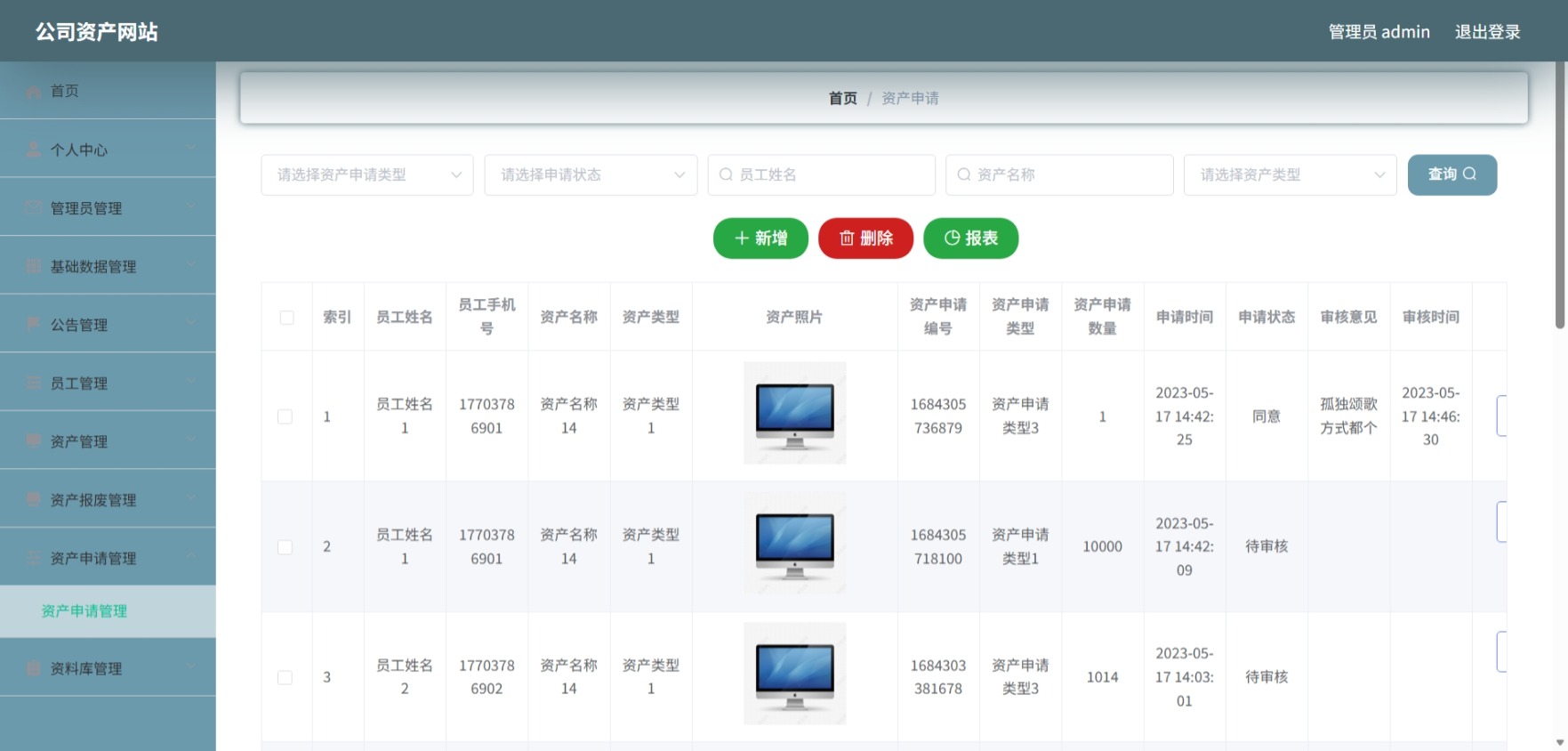
Task: Click the icon beside 资产报废管理
Action: 33,499
